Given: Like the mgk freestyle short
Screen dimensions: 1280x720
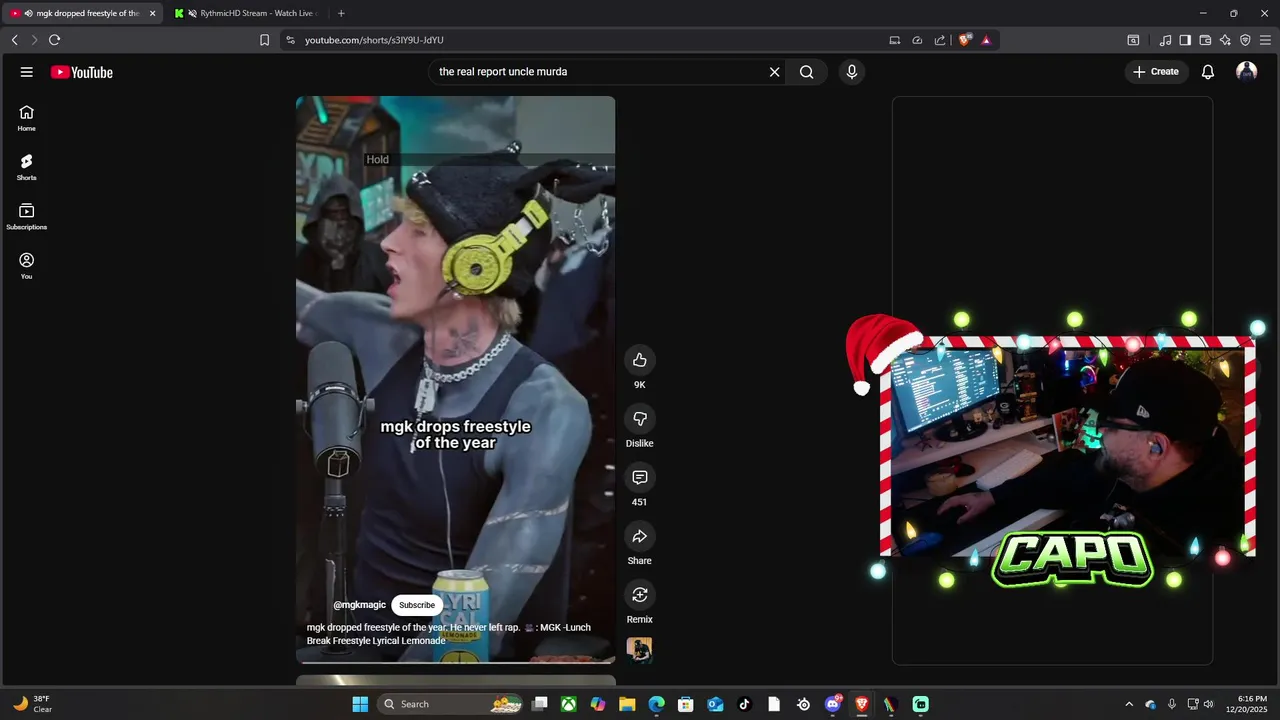Looking at the screenshot, I should coord(640,360).
